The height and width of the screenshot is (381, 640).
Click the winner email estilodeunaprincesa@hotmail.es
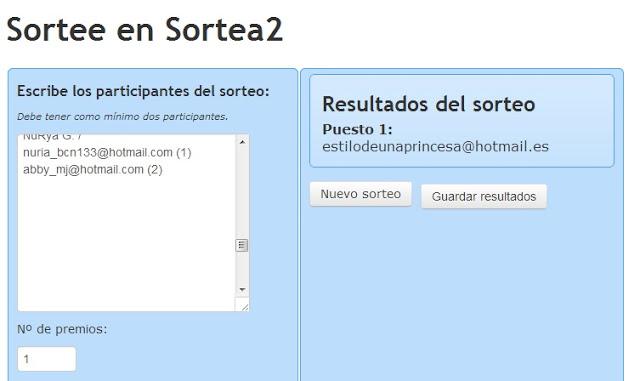tap(435, 147)
